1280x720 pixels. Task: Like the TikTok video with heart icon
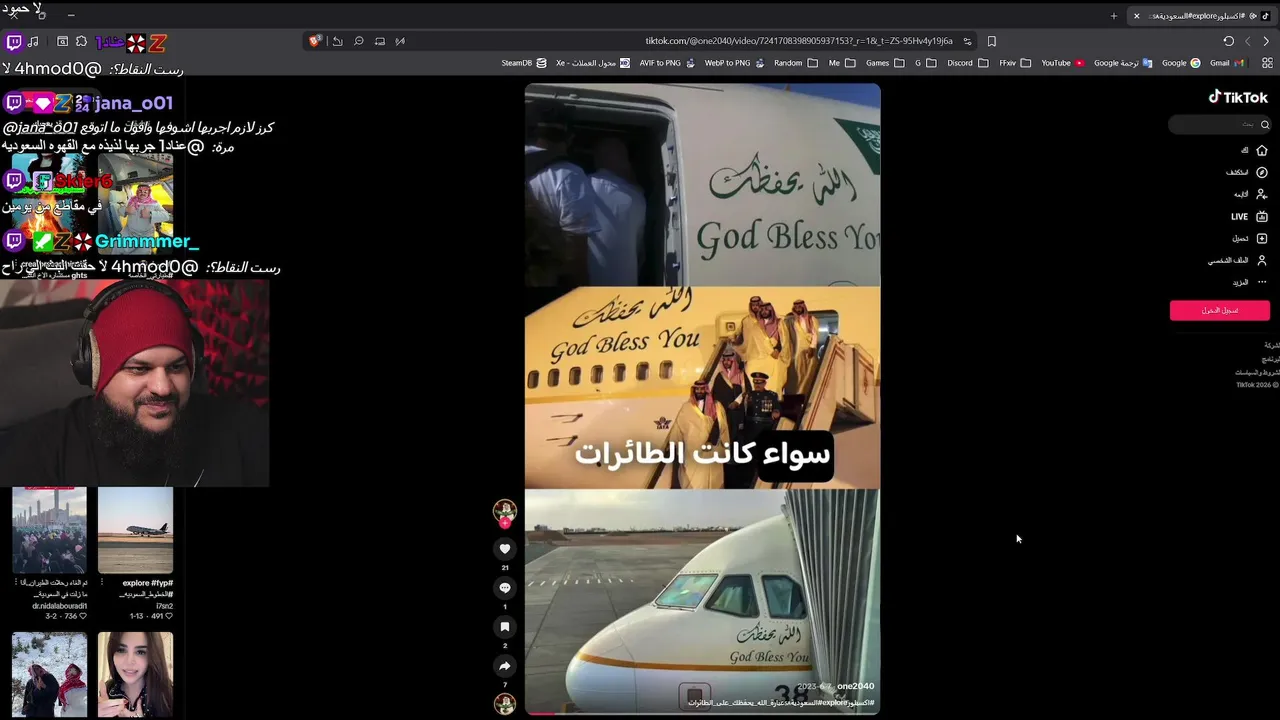(505, 549)
